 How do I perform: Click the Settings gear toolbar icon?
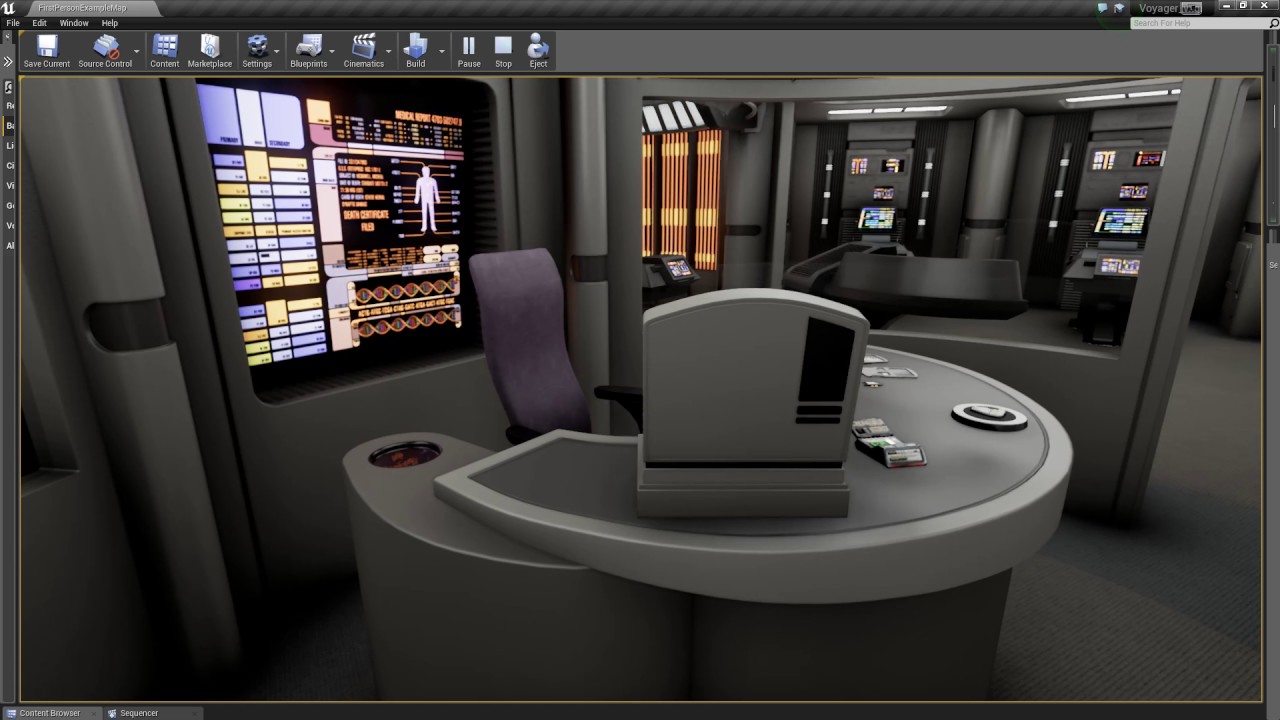pyautogui.click(x=257, y=51)
